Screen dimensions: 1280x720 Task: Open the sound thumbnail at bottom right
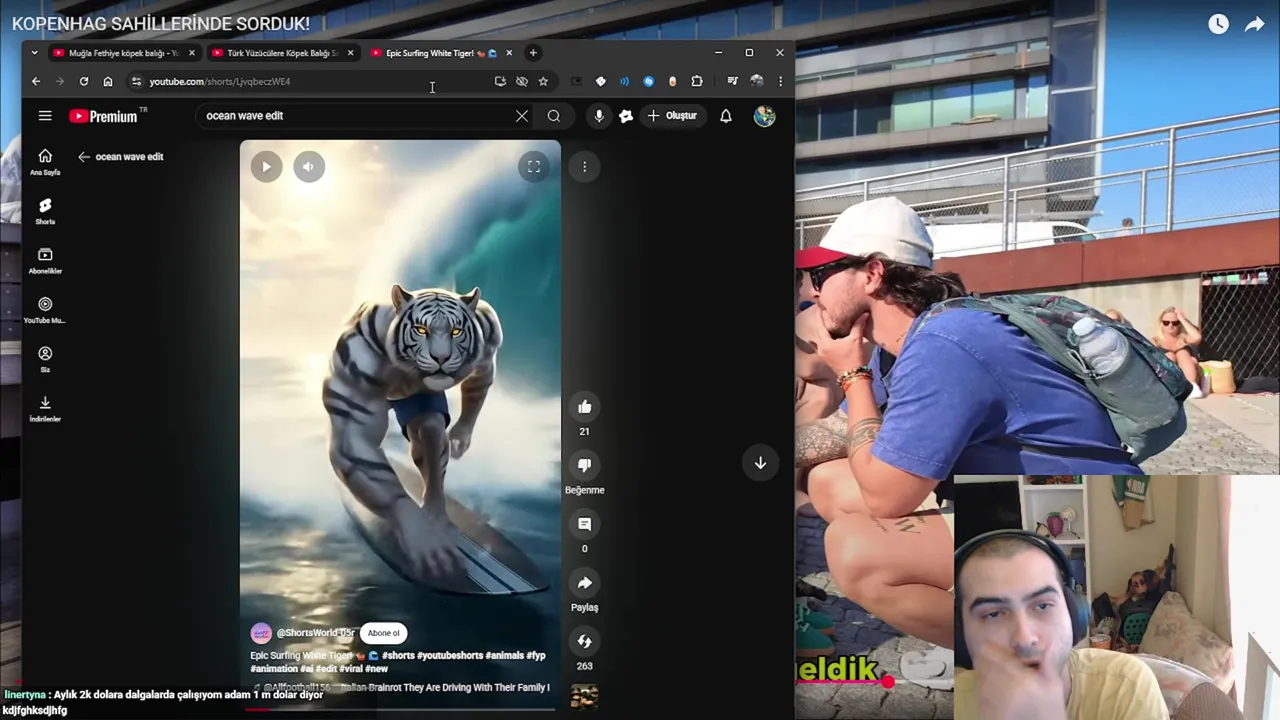[x=584, y=697]
